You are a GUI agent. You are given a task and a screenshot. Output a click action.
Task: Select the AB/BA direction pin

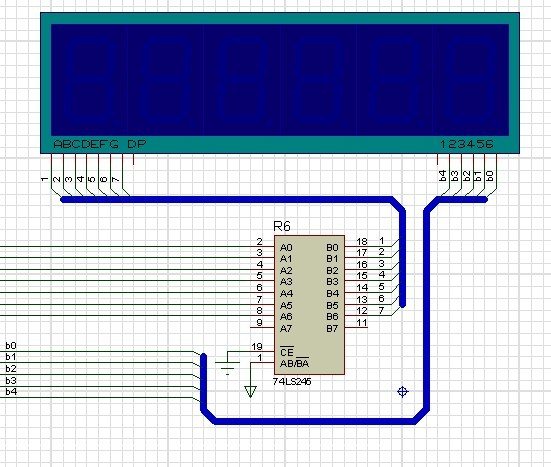click(262, 362)
